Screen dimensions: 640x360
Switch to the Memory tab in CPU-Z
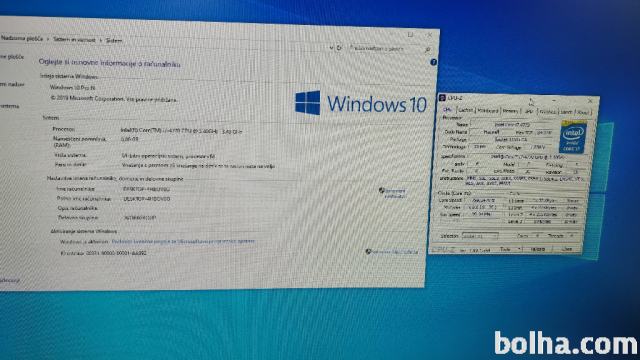coord(511,111)
